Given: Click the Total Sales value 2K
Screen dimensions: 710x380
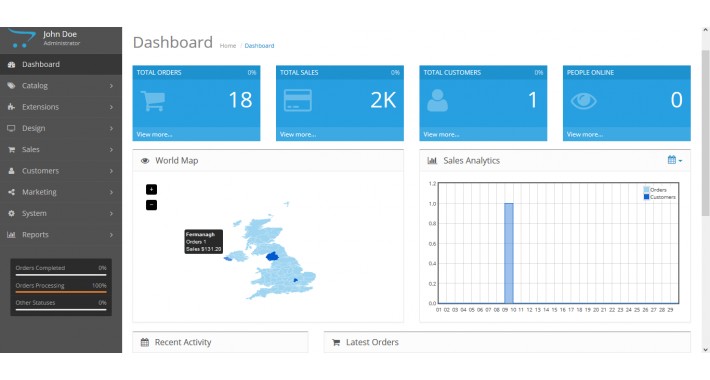Looking at the screenshot, I should pyautogui.click(x=383, y=100).
